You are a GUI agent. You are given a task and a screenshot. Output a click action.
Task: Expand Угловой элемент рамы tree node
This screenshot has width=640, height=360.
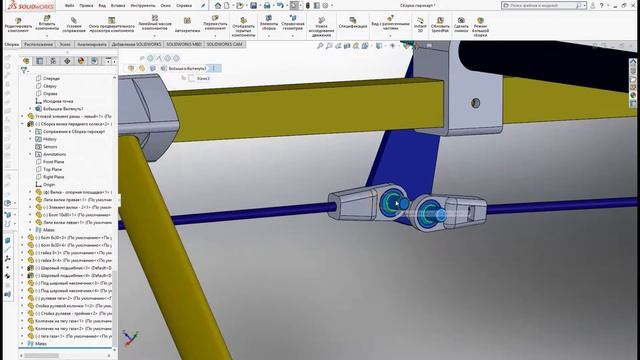(22, 116)
